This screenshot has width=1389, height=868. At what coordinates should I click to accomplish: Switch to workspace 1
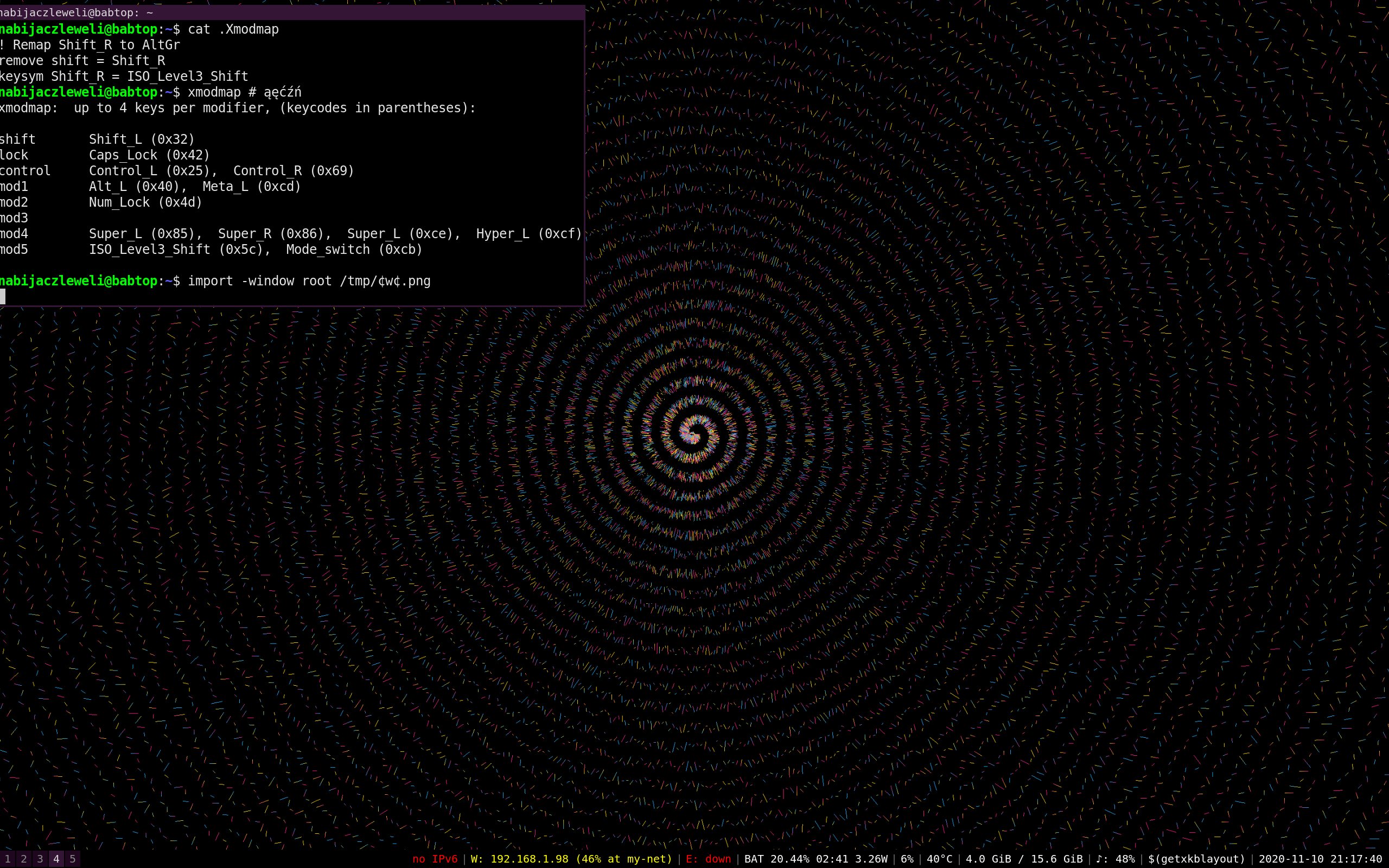pyautogui.click(x=8, y=859)
